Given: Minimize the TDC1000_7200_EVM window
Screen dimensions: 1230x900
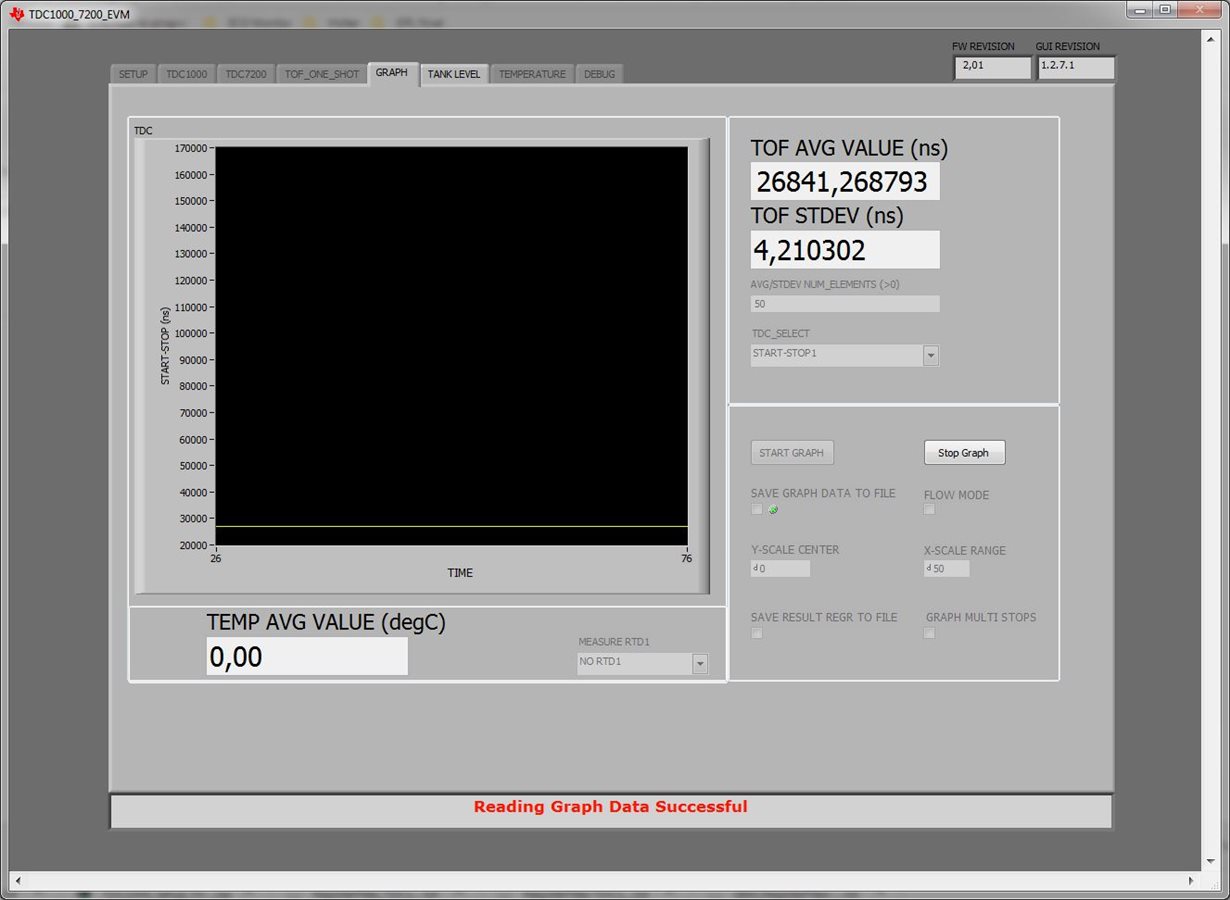Looking at the screenshot, I should point(1140,10).
